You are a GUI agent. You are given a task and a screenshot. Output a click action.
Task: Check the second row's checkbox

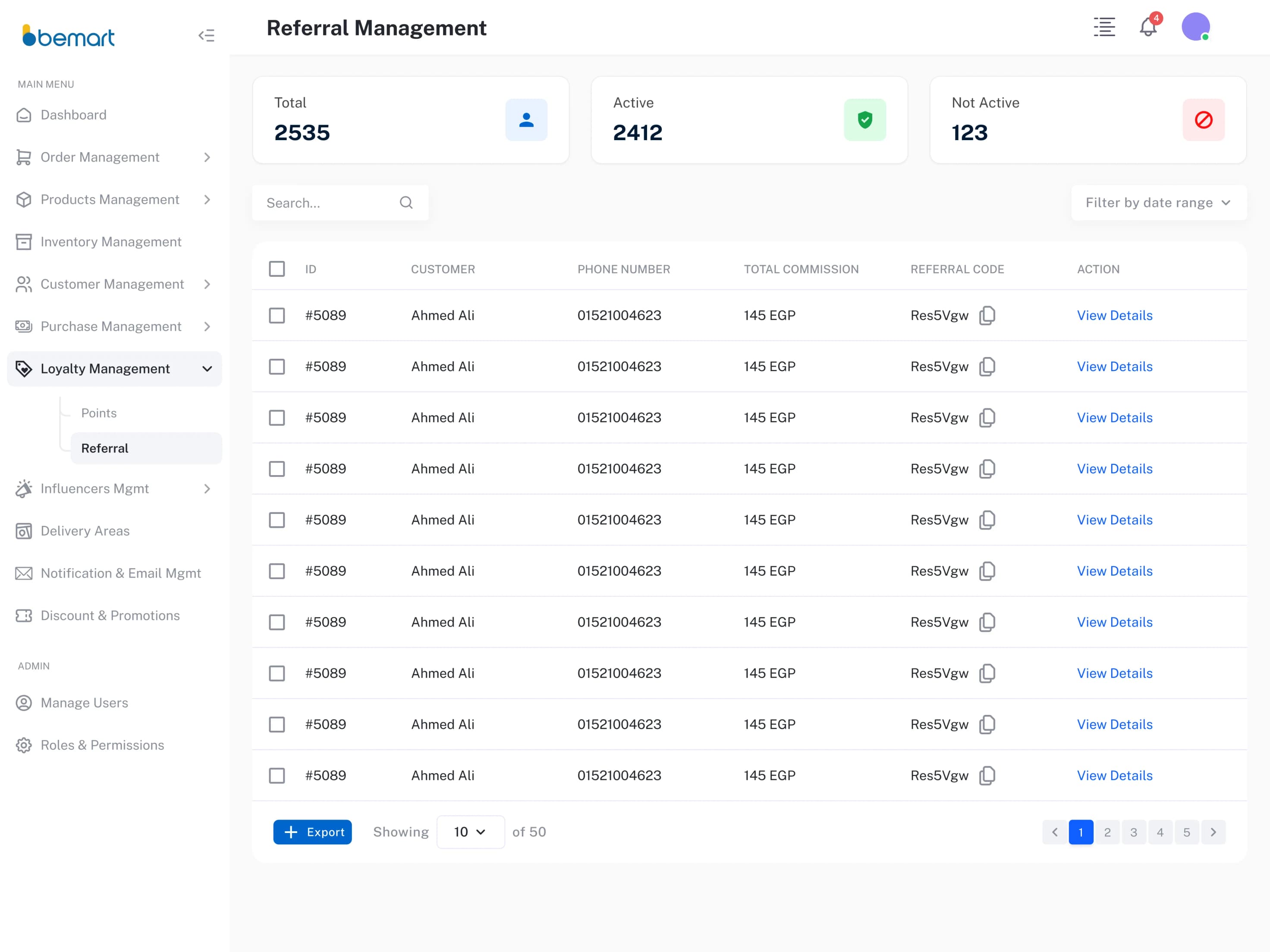[x=277, y=366]
